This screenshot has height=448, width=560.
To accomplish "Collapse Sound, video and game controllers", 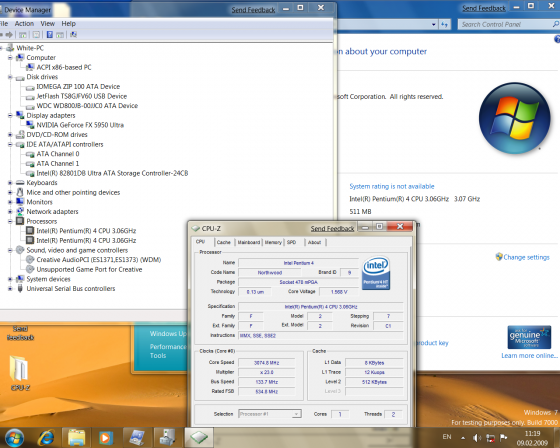I will 10,250.
